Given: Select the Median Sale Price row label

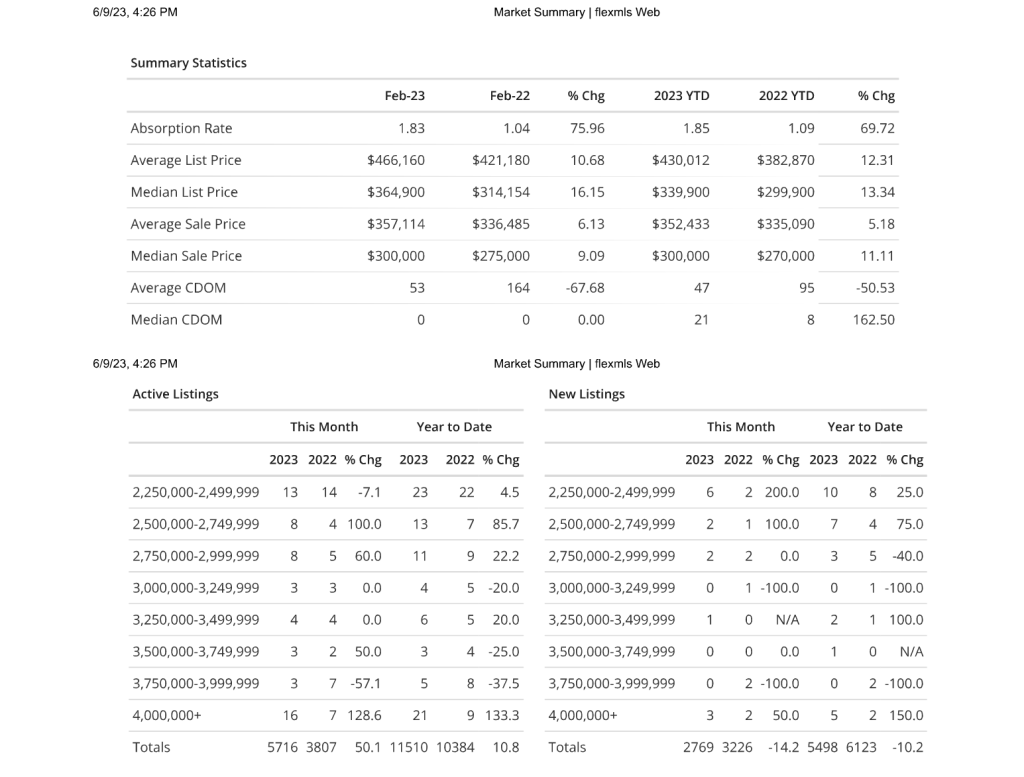Looking at the screenshot, I should [186, 256].
